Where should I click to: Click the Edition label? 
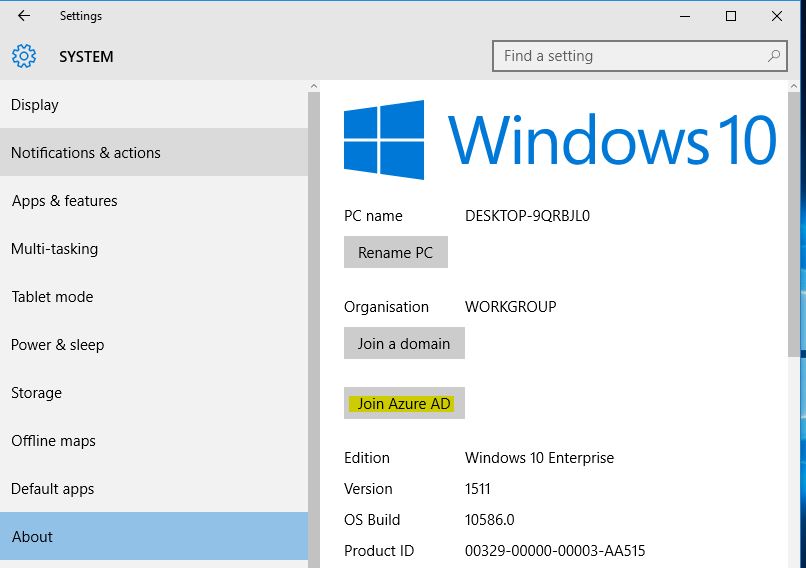coord(367,458)
